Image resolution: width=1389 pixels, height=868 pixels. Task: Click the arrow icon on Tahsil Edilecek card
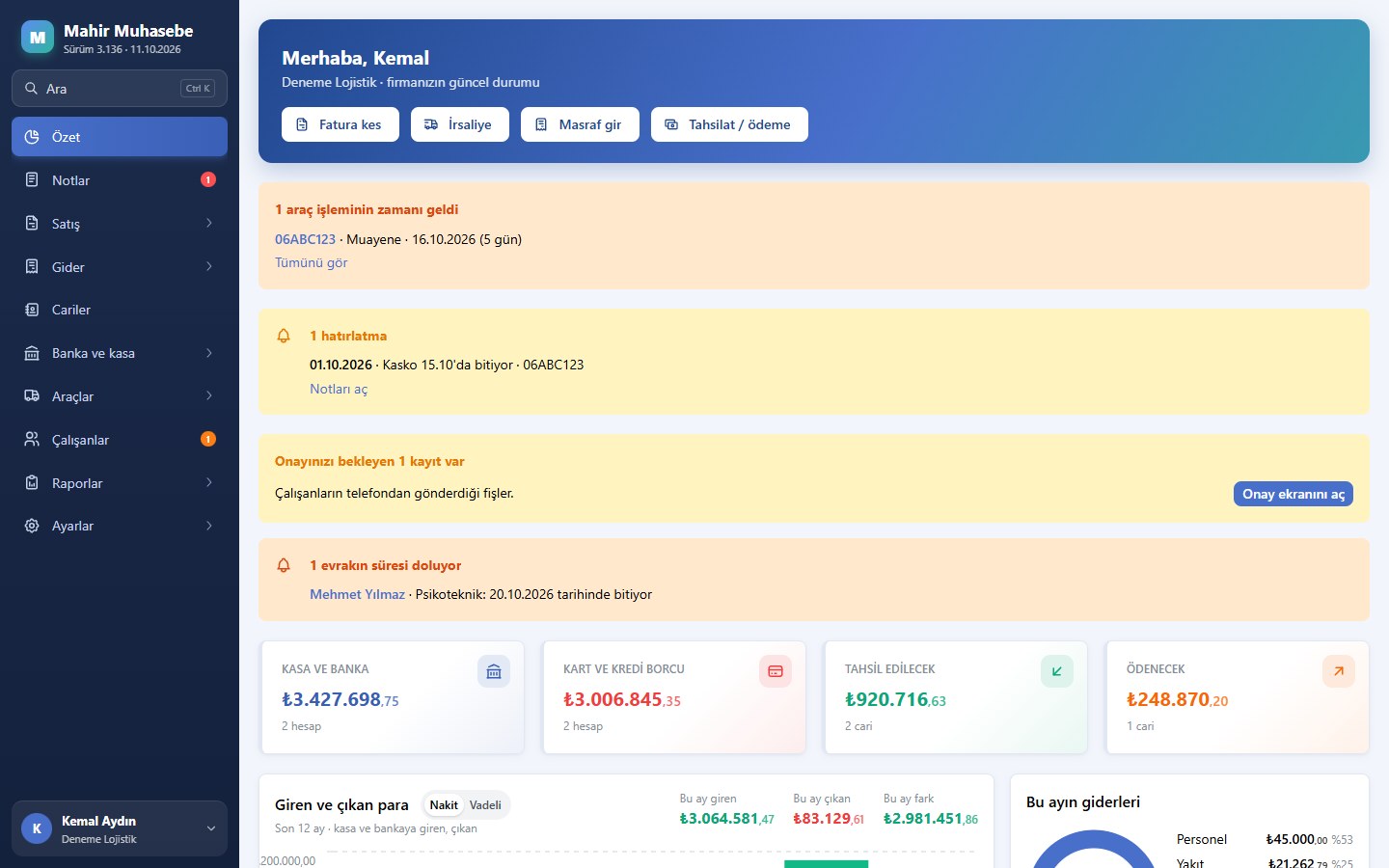1057,671
